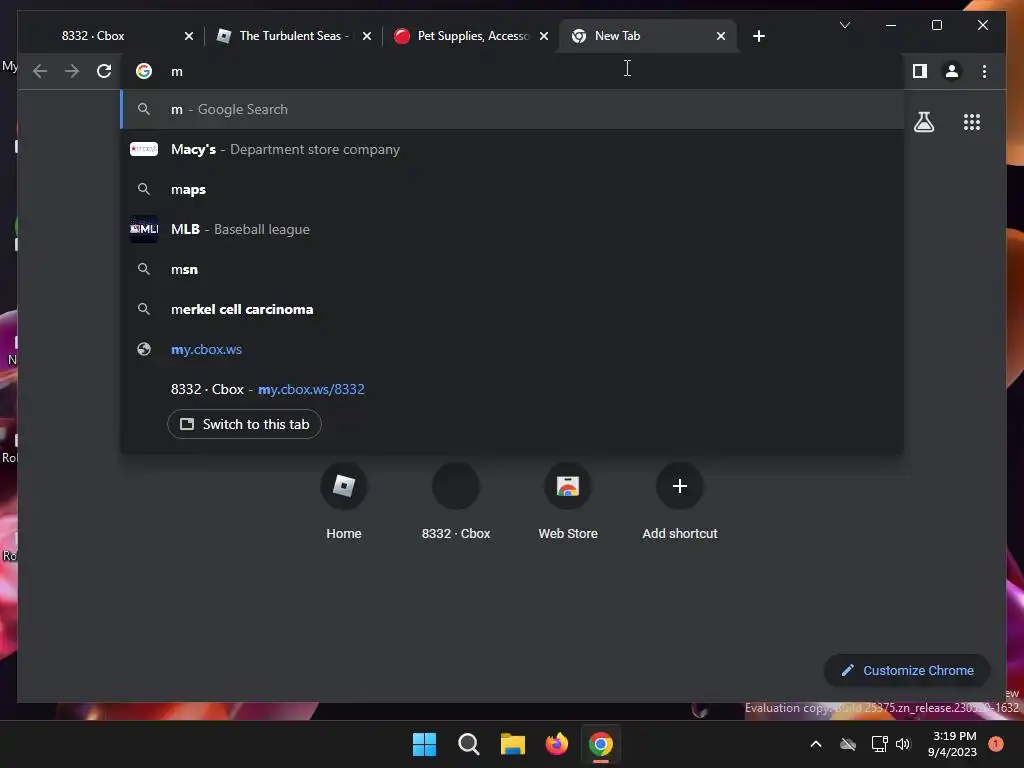Viewport: 1024px width, 768px height.
Task: Open the clock showing 3:19 PM
Action: pyautogui.click(x=952, y=744)
